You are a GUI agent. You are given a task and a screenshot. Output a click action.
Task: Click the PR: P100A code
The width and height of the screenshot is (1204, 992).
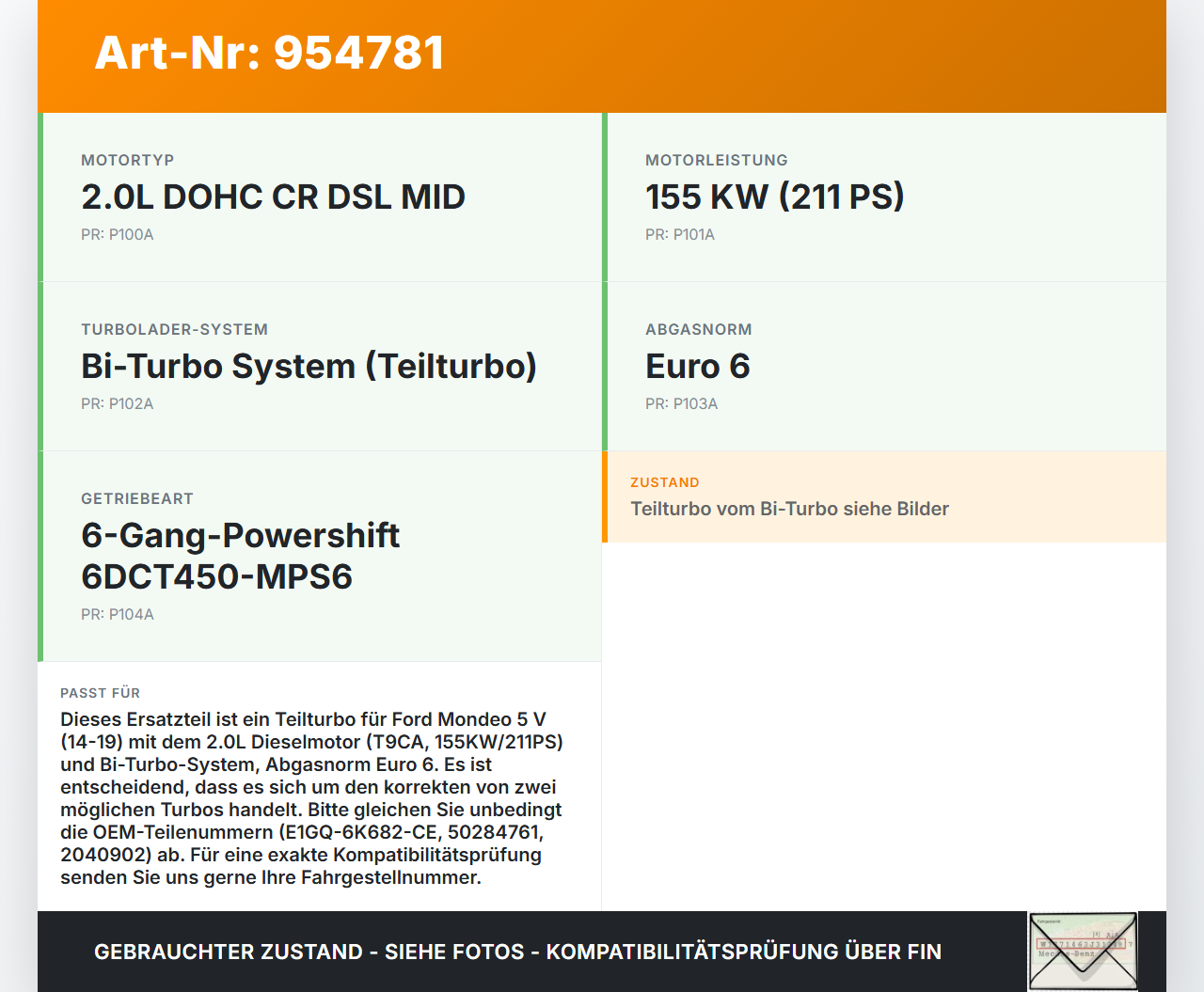coord(118,235)
